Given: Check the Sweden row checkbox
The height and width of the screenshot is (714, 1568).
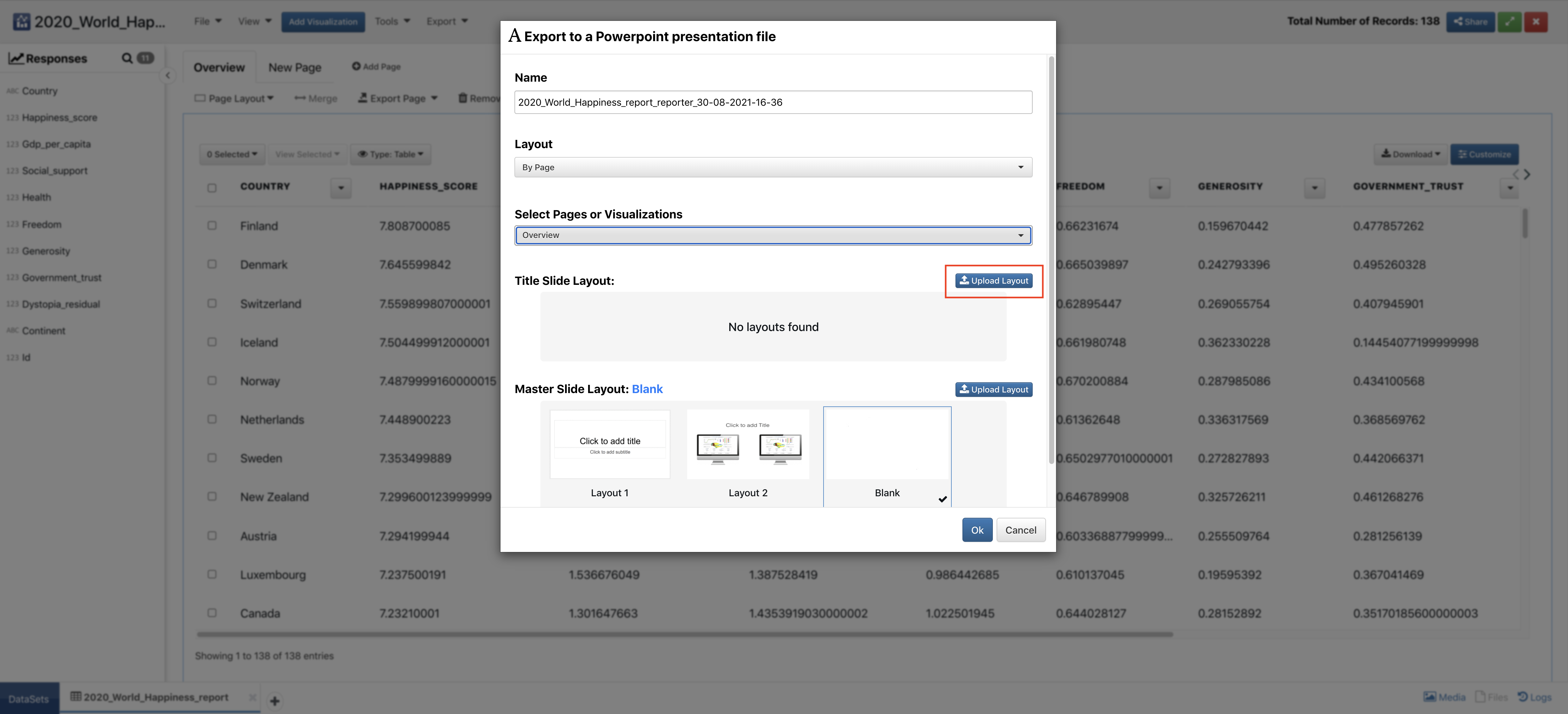Looking at the screenshot, I should tap(212, 458).
